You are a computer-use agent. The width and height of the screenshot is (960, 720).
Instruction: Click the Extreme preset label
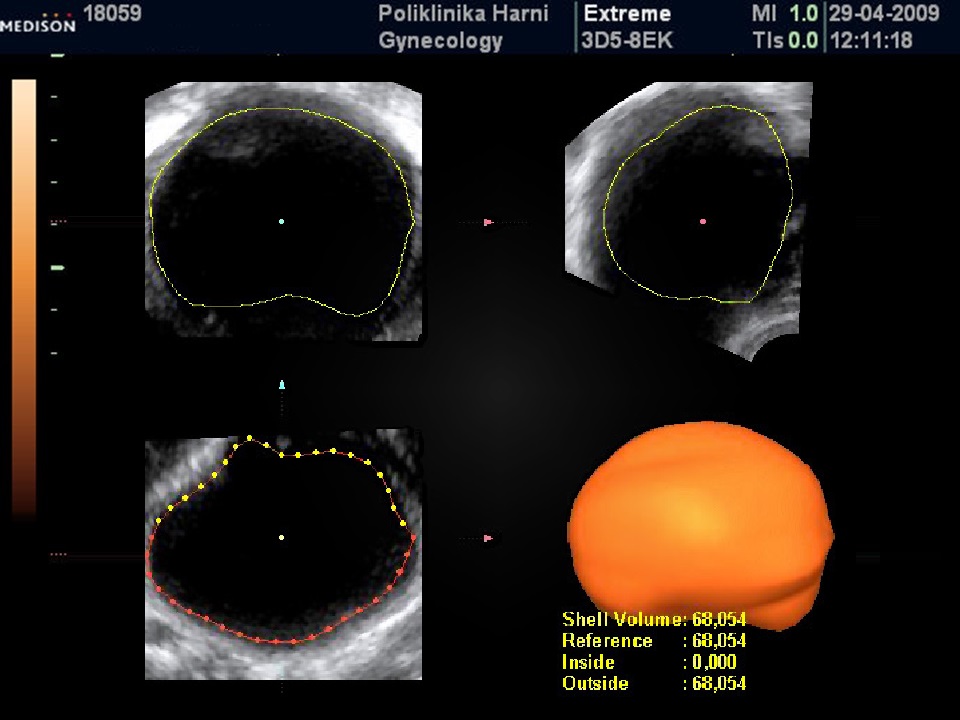click(x=626, y=15)
